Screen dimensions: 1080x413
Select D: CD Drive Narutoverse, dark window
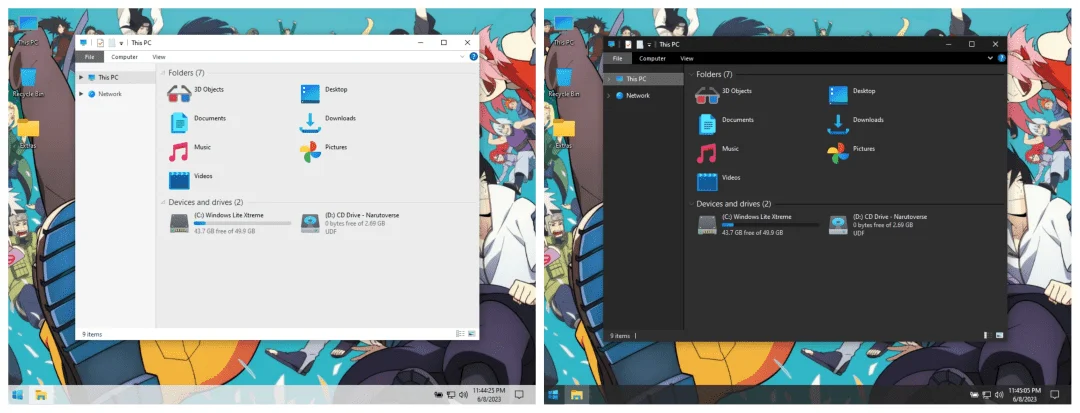(x=878, y=224)
